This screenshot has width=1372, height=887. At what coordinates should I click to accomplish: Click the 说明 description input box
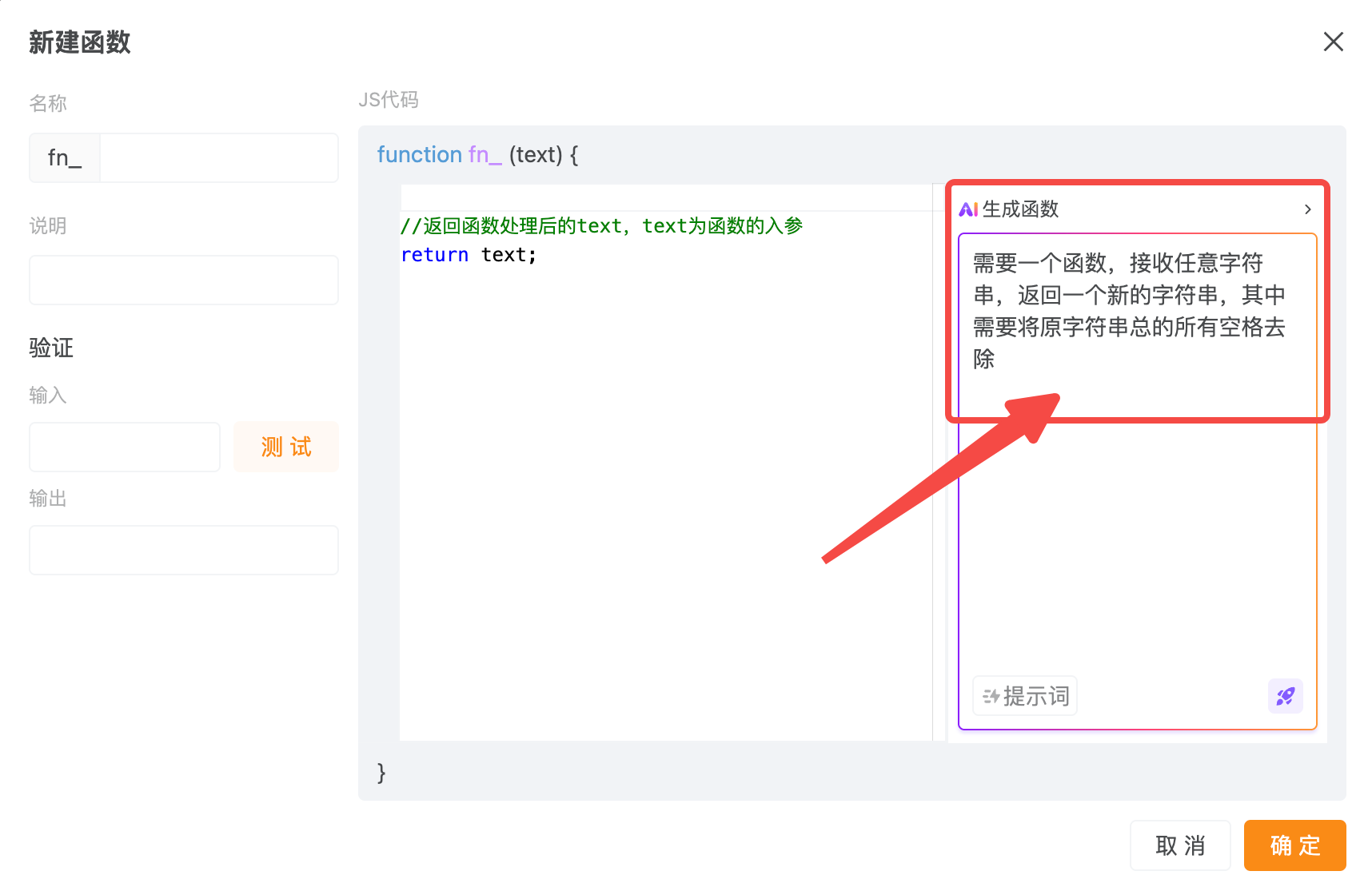[183, 280]
